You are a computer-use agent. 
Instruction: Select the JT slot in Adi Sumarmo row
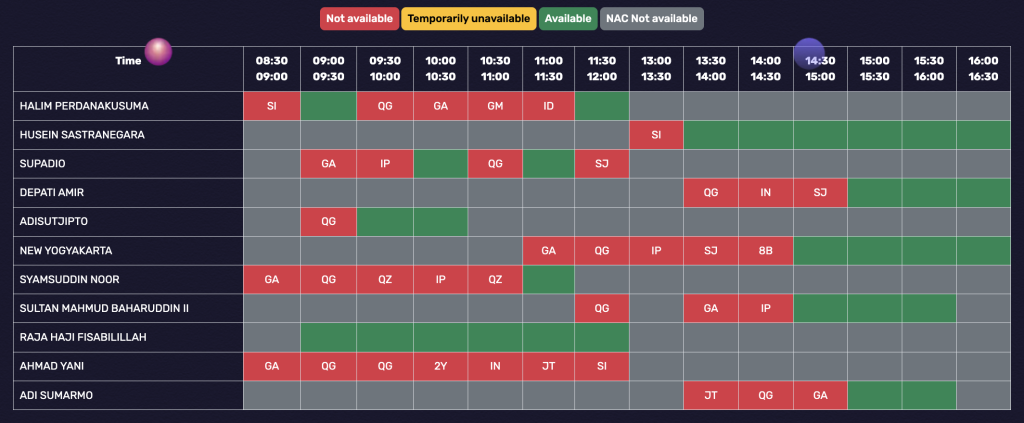(711, 396)
